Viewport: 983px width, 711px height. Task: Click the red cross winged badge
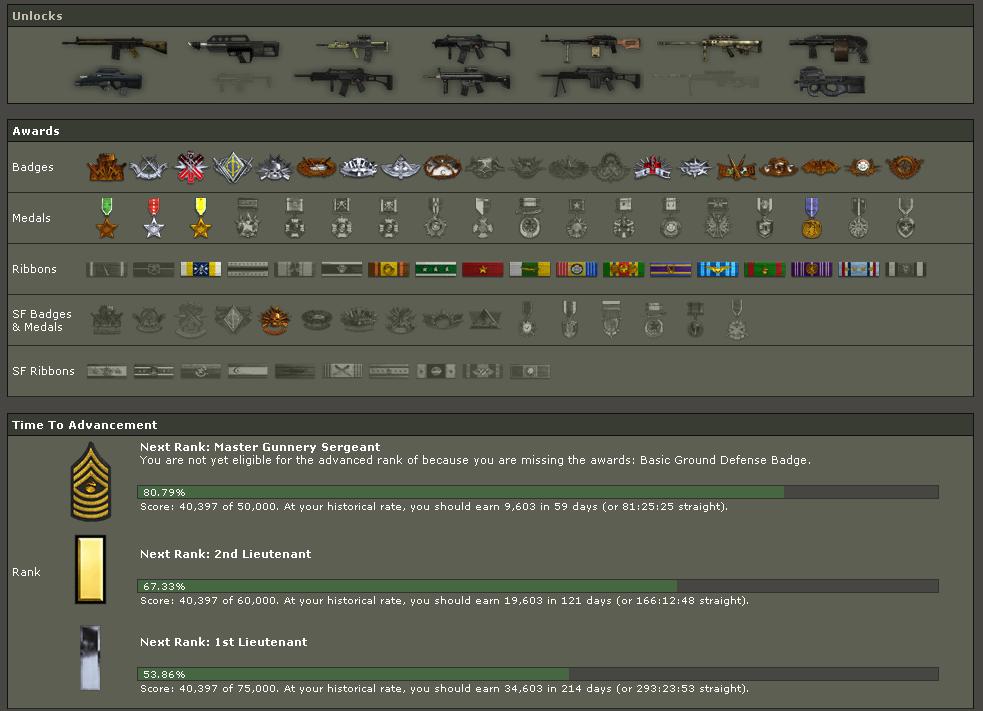tap(652, 167)
